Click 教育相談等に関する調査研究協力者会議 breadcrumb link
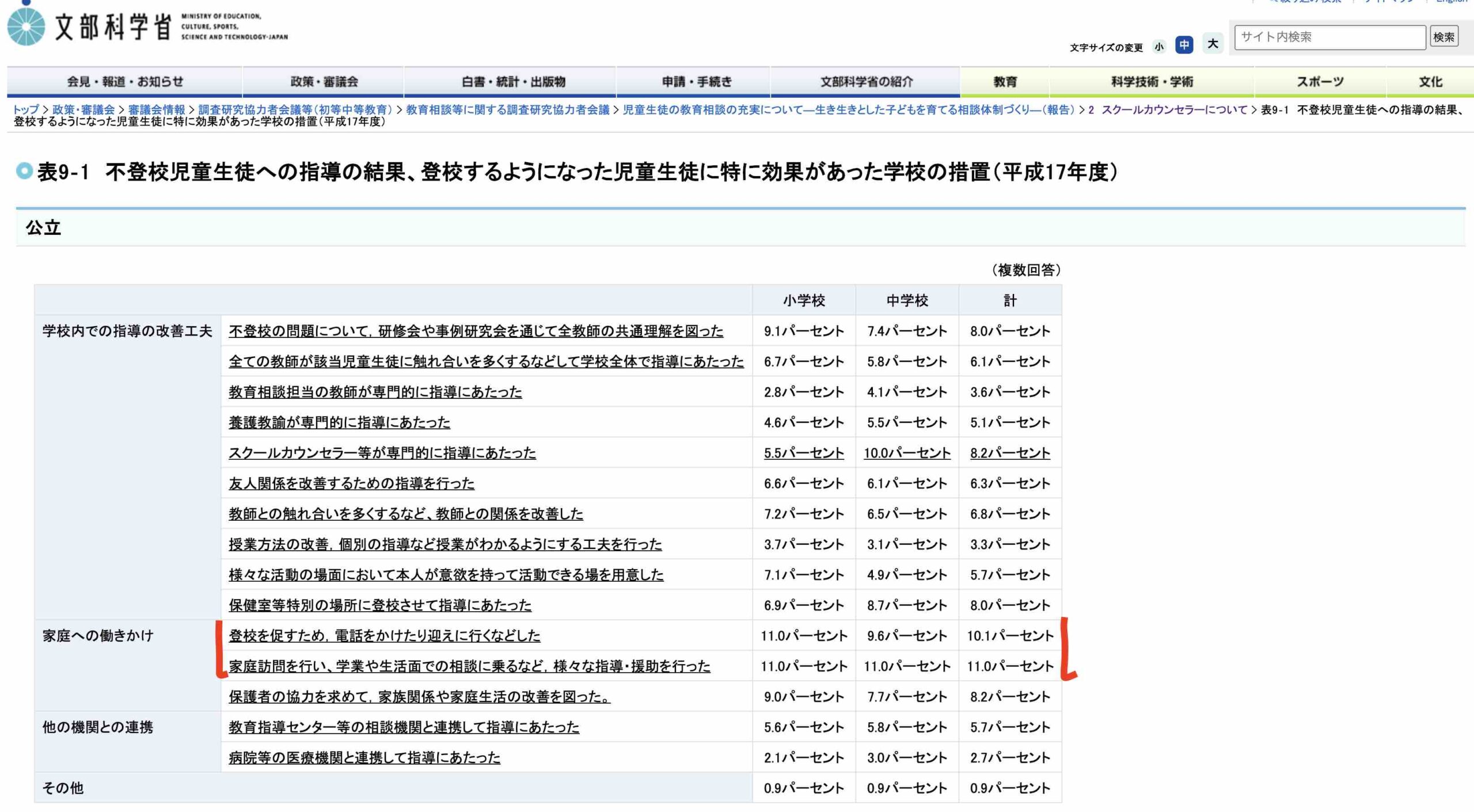 coord(507,109)
